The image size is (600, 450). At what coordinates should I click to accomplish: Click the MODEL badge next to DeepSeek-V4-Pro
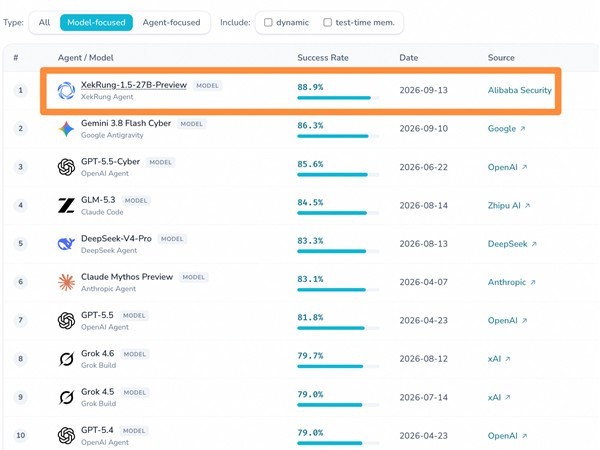[172, 239]
